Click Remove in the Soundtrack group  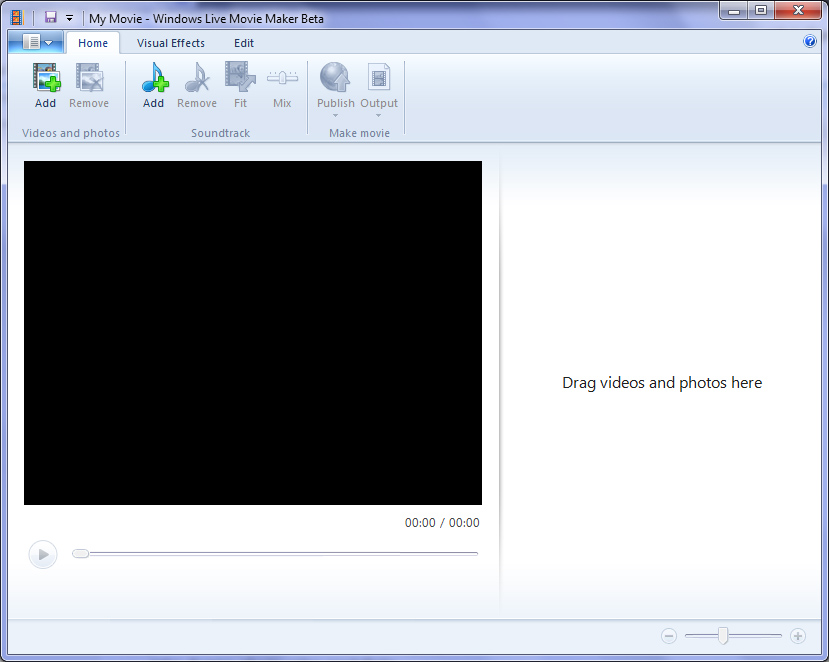click(197, 85)
